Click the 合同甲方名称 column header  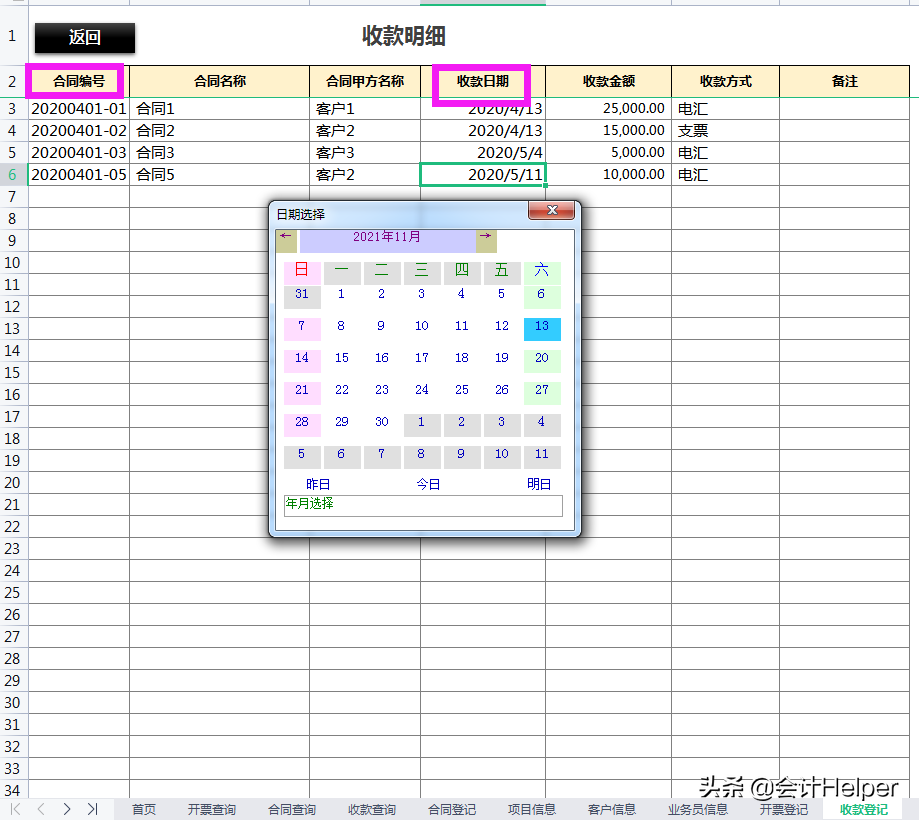click(x=365, y=81)
